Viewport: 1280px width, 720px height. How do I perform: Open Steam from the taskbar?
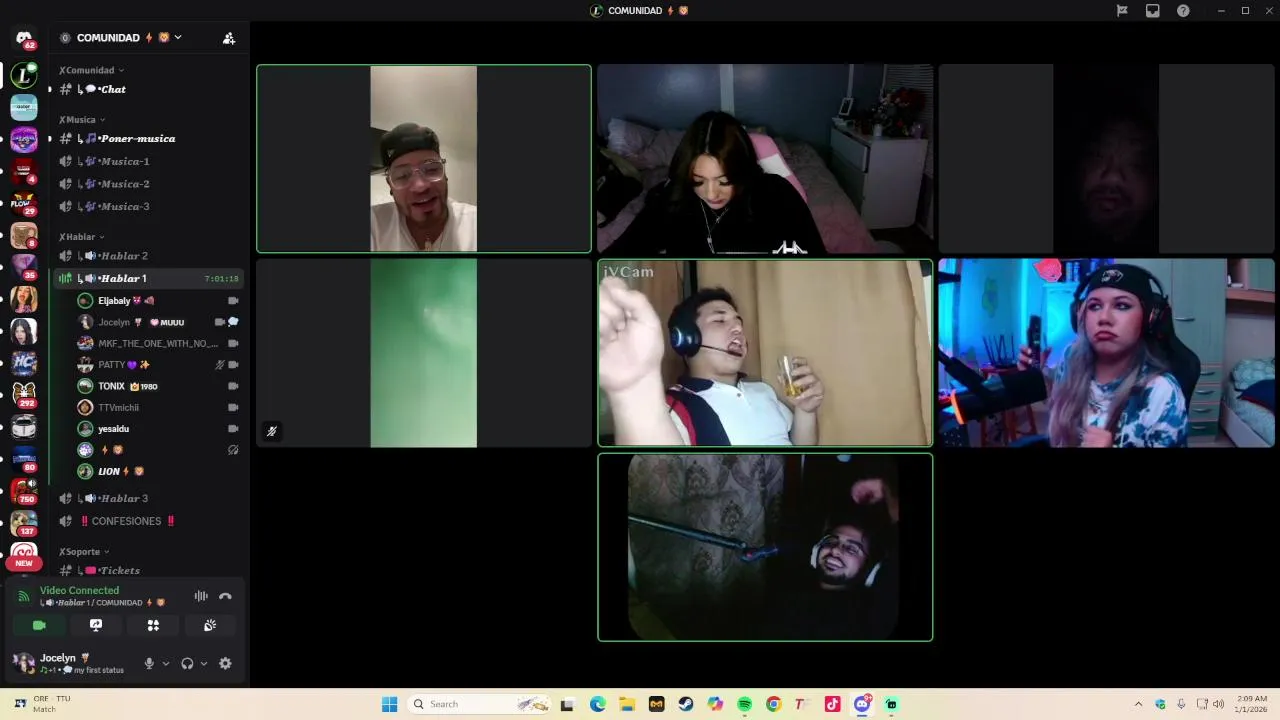(x=686, y=704)
